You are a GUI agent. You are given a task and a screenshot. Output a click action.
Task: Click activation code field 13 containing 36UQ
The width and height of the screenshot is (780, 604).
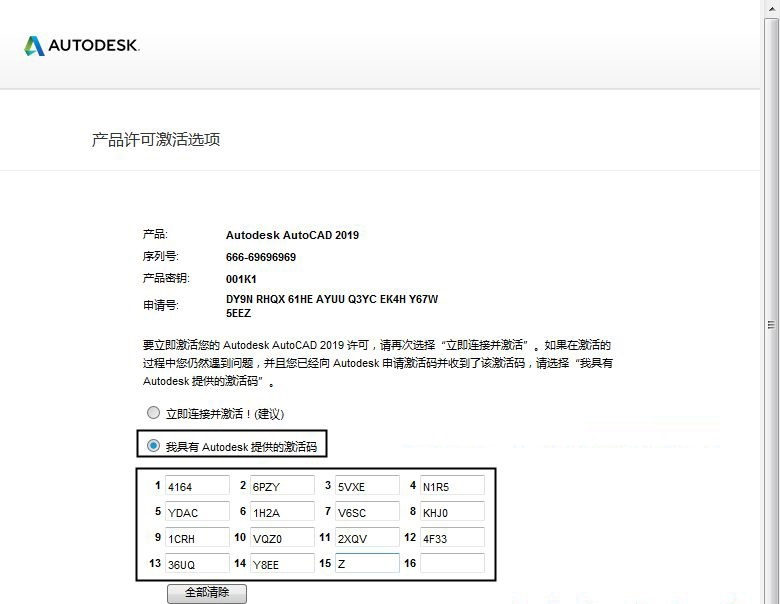coord(197,563)
